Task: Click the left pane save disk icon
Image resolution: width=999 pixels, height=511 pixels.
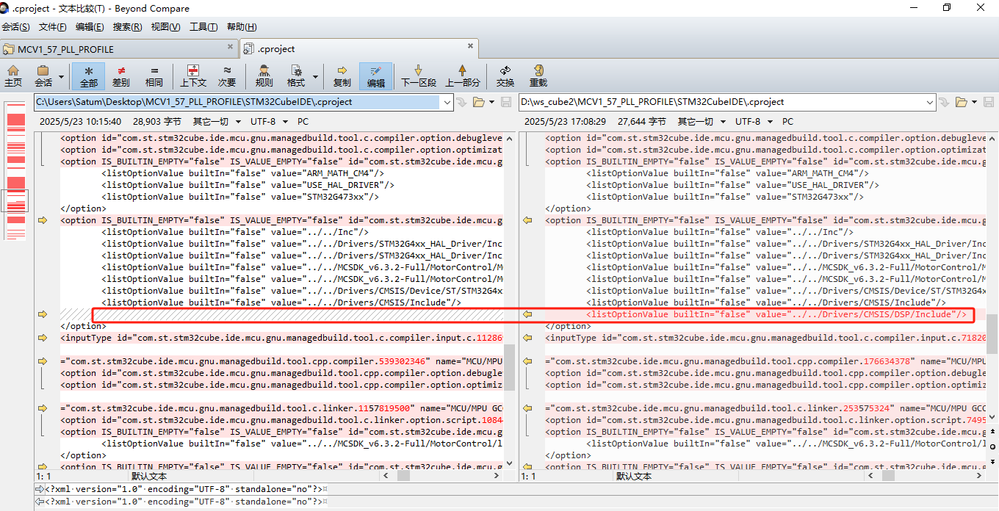Action: tap(506, 102)
